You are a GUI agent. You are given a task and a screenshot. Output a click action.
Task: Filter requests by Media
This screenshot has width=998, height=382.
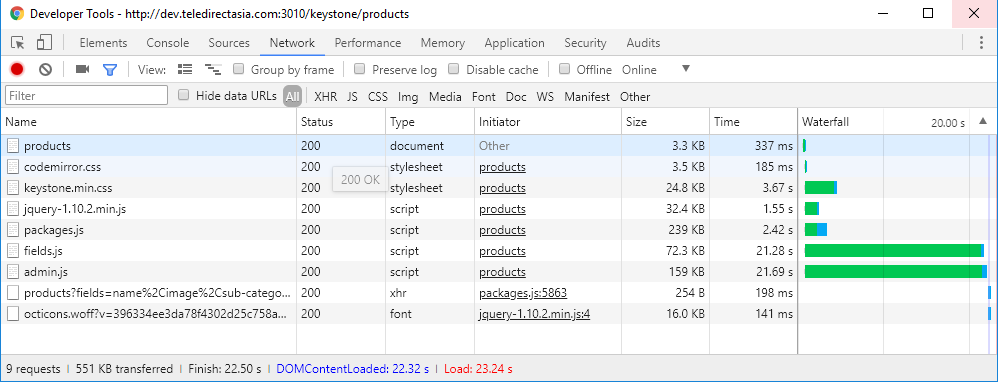point(446,97)
